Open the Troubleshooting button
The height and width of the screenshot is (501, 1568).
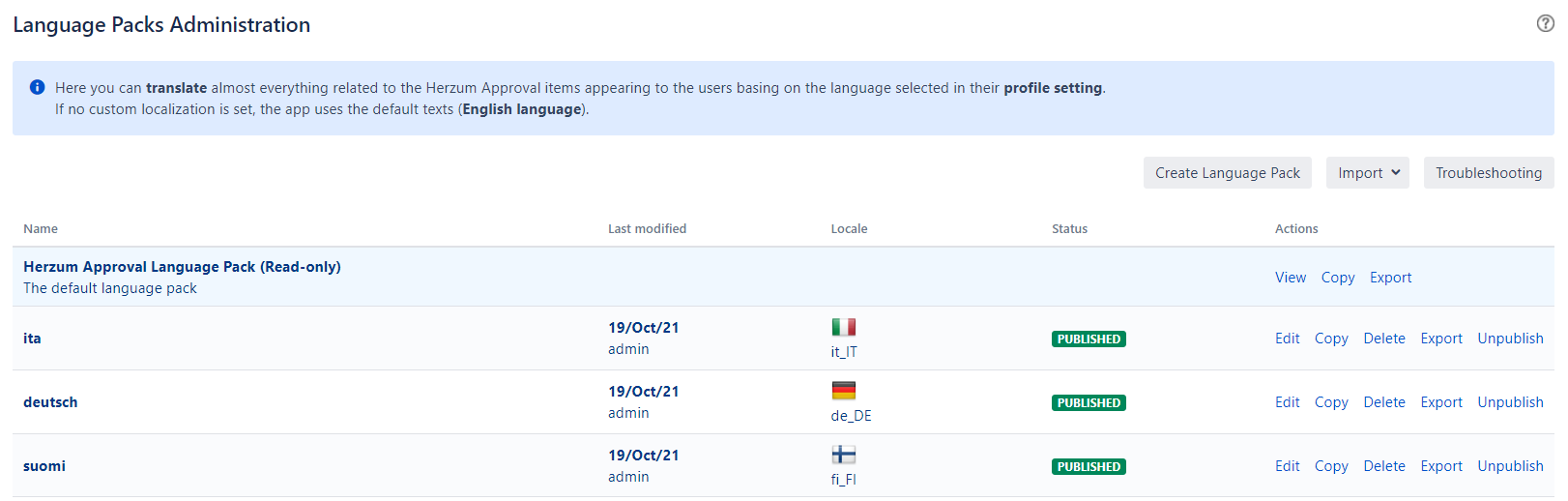(1488, 173)
